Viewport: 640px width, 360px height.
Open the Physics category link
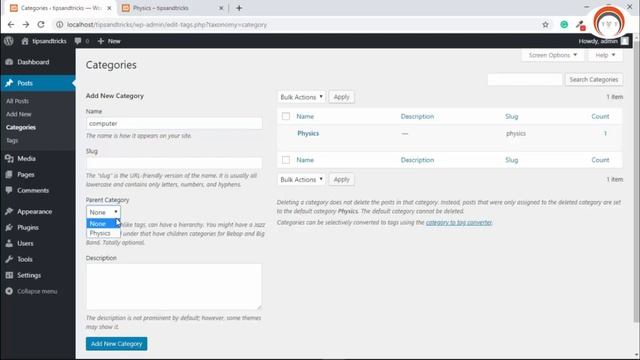tap(308, 133)
